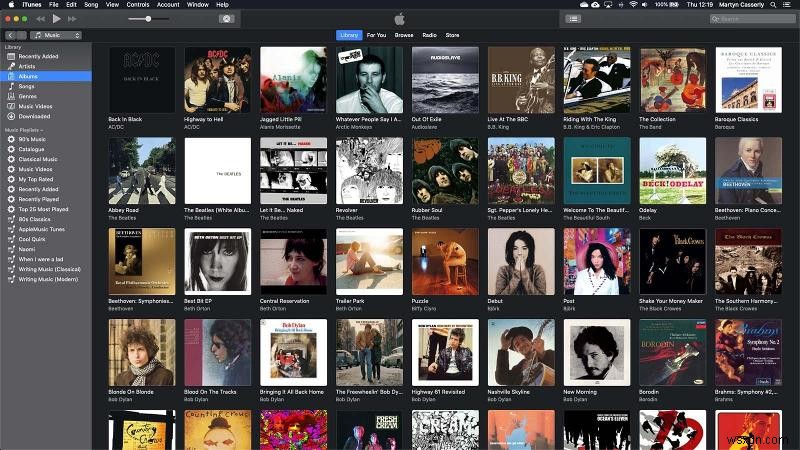Screen dimensions: 800x450
Task: Switch to the Store tab
Action: (x=453, y=35)
